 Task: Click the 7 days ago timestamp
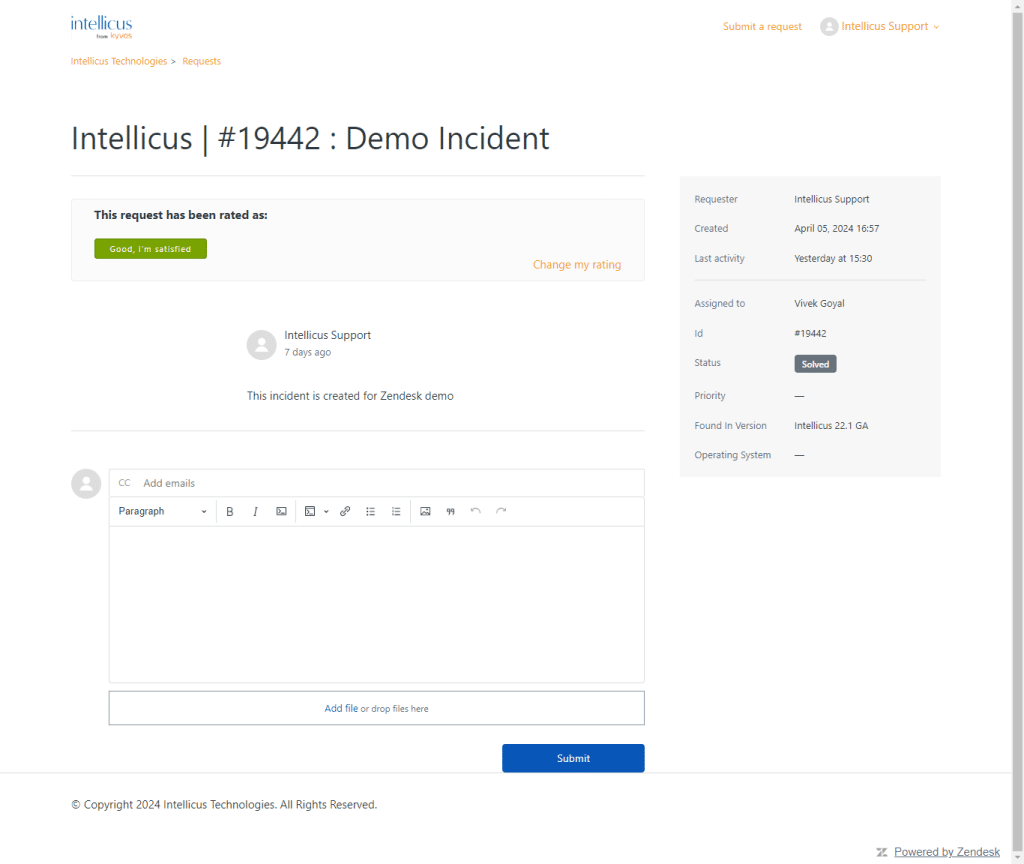click(x=308, y=352)
